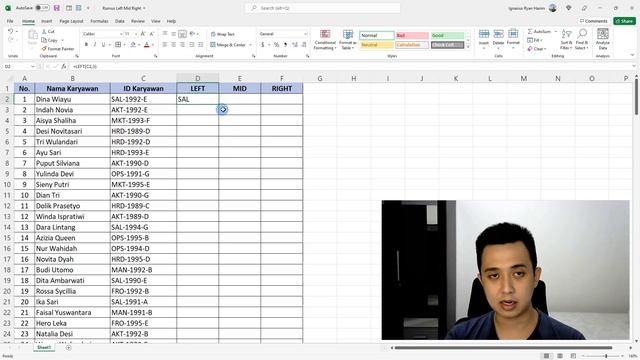Increase the font size
Image resolution: width=640 pixels, height=360 pixels.
click(x=143, y=34)
